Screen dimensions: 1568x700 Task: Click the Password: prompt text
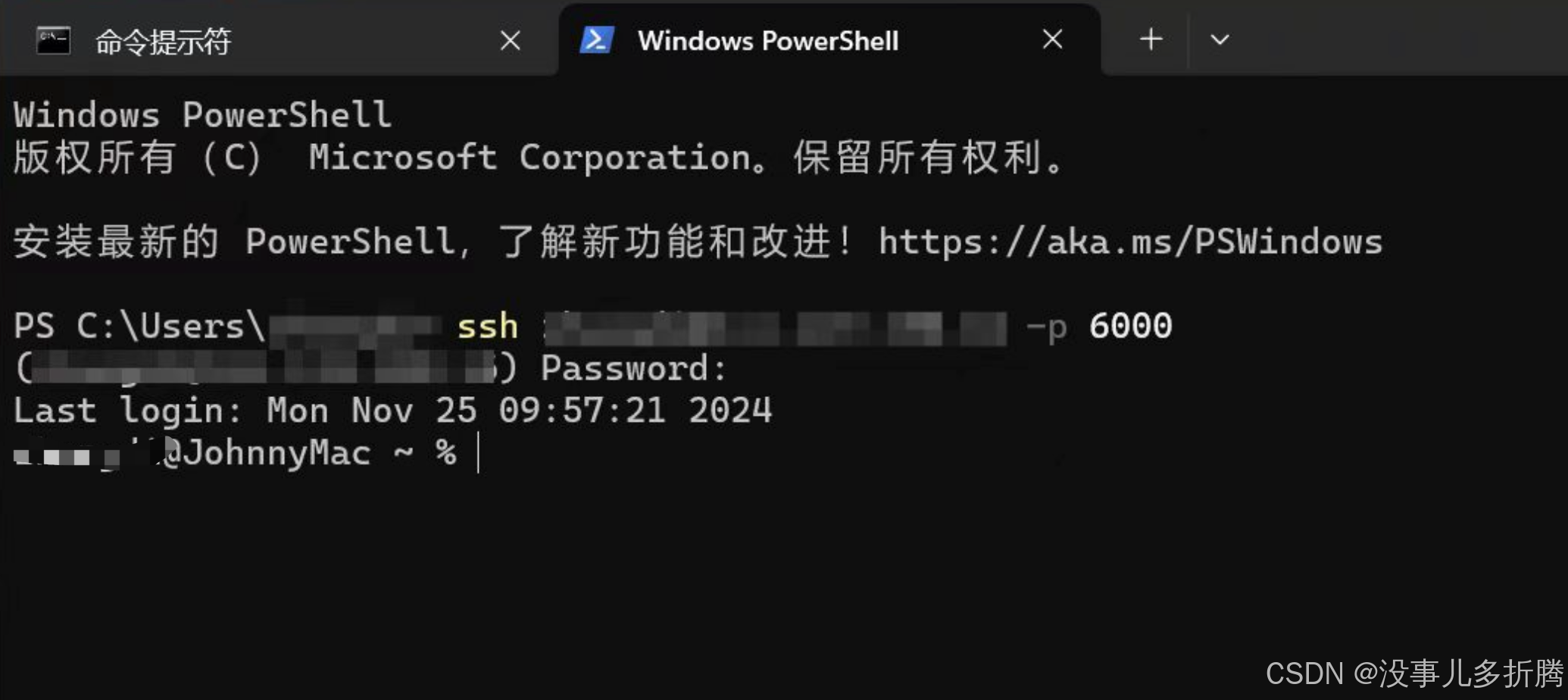633,369
